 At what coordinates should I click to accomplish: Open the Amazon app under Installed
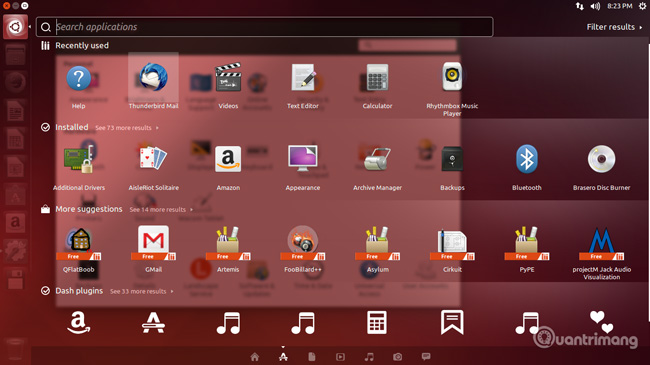[228, 159]
